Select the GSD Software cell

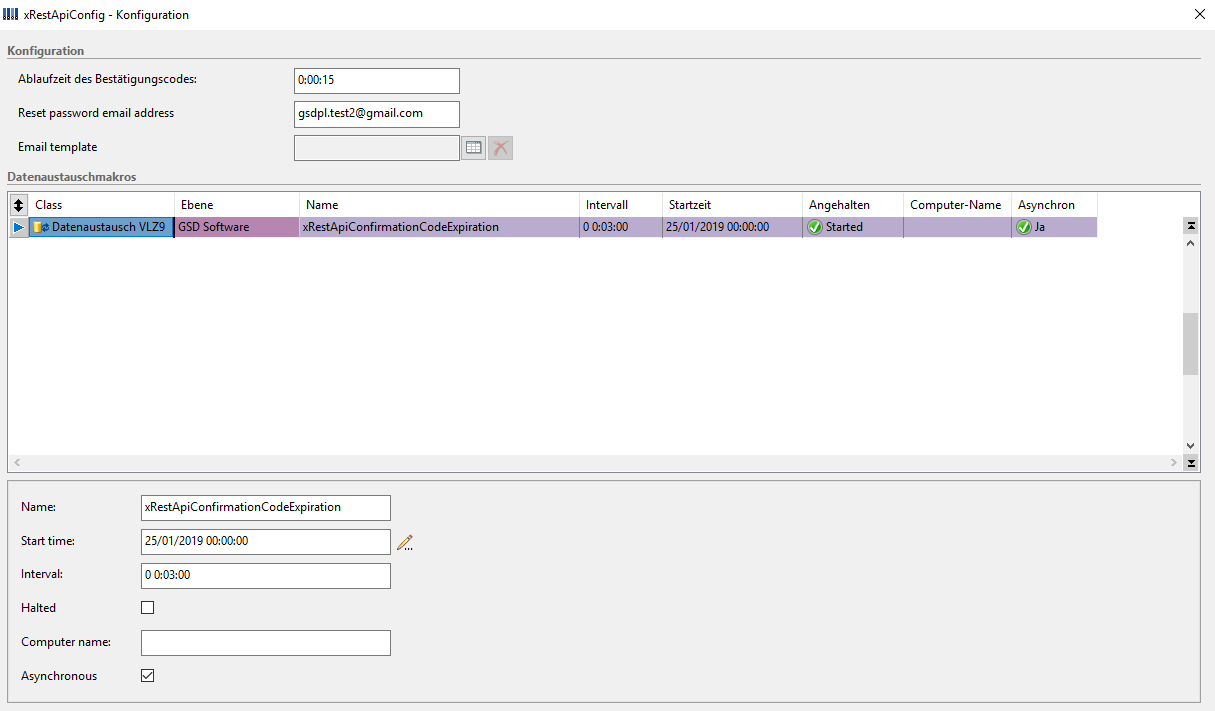(237, 227)
